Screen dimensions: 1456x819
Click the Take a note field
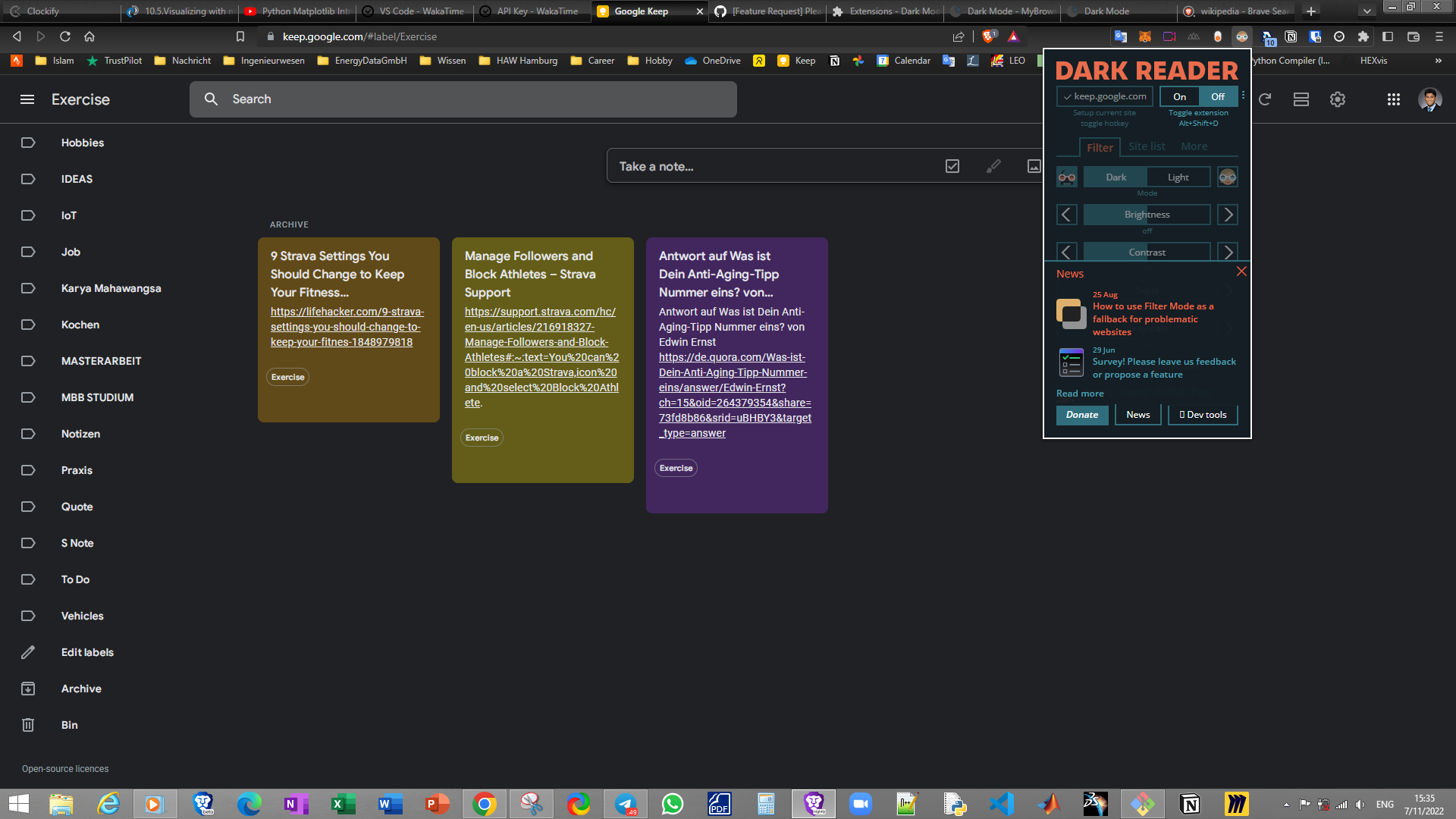tap(773, 166)
